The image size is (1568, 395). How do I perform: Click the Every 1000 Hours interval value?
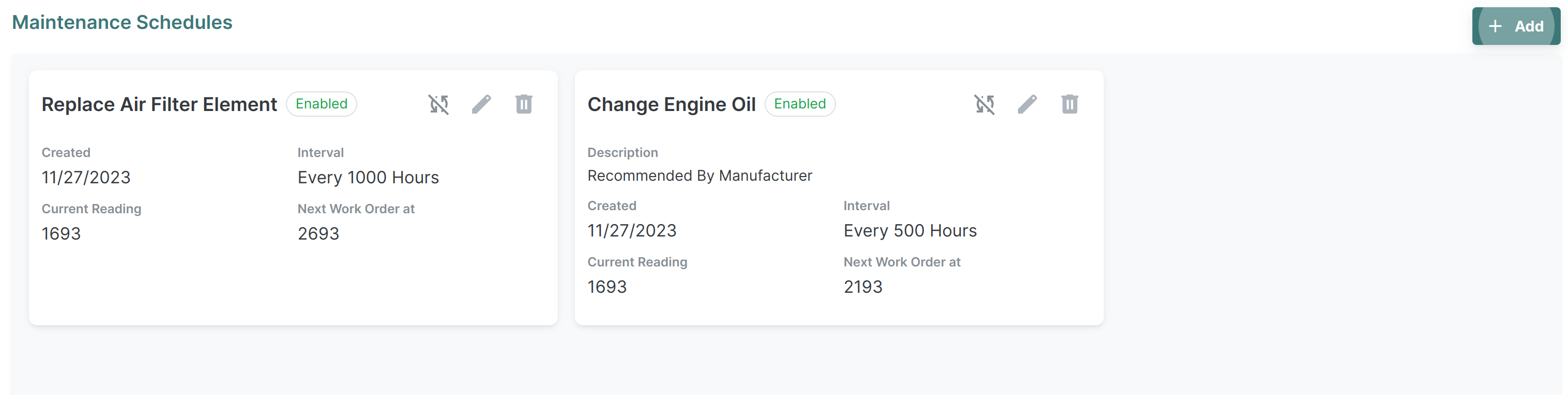(368, 178)
